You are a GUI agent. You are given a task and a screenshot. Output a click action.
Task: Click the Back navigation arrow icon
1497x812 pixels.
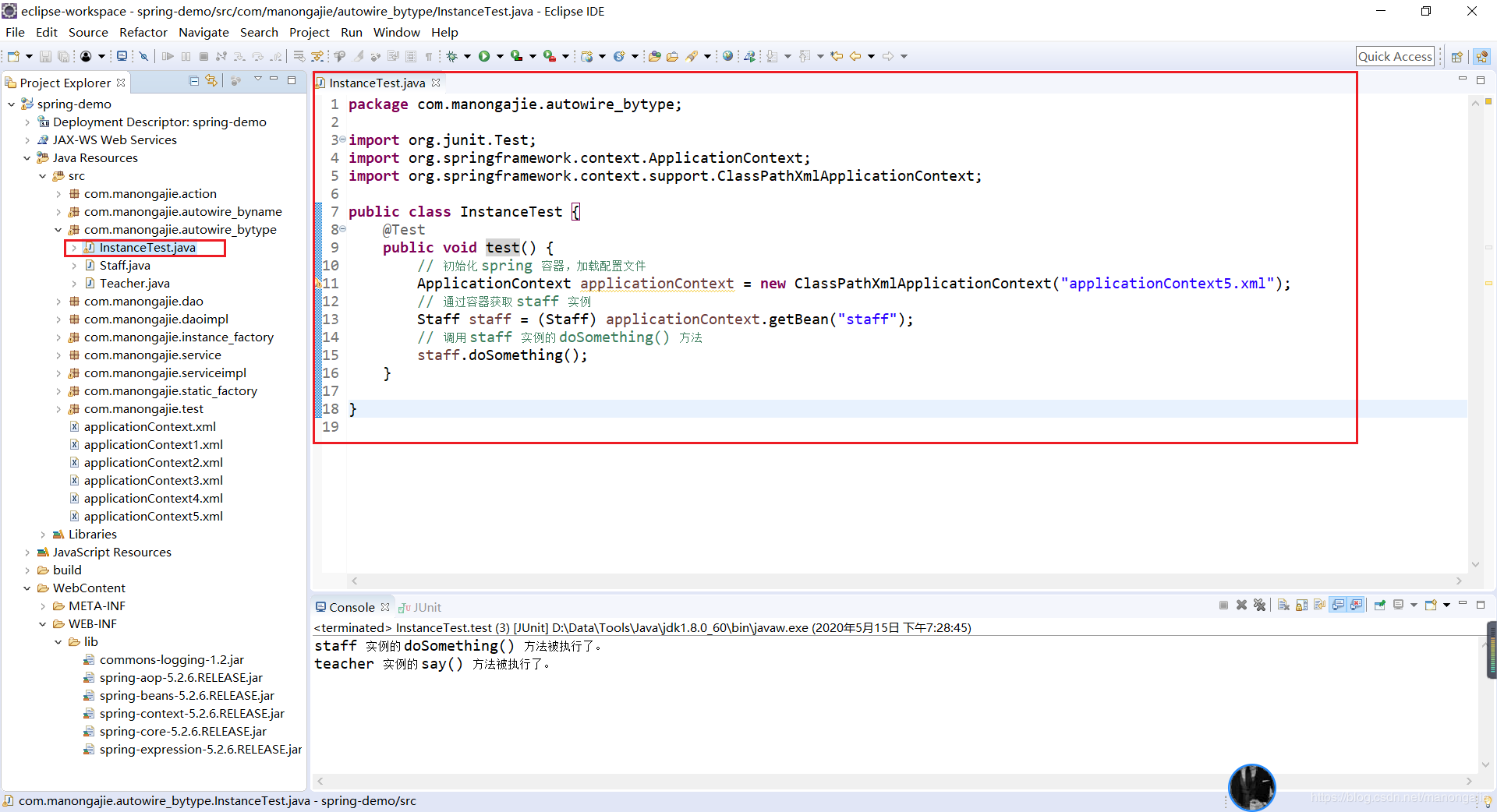pos(855,56)
